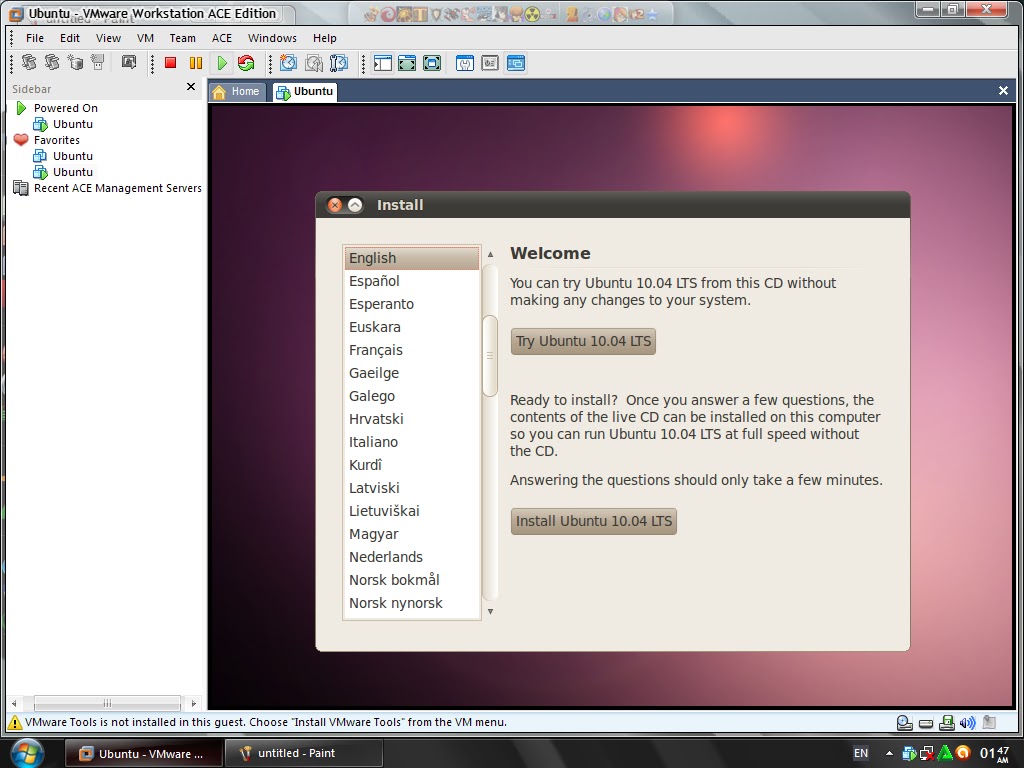Click the Console view toolbar icon
This screenshot has width=1024, height=768.
516,63
